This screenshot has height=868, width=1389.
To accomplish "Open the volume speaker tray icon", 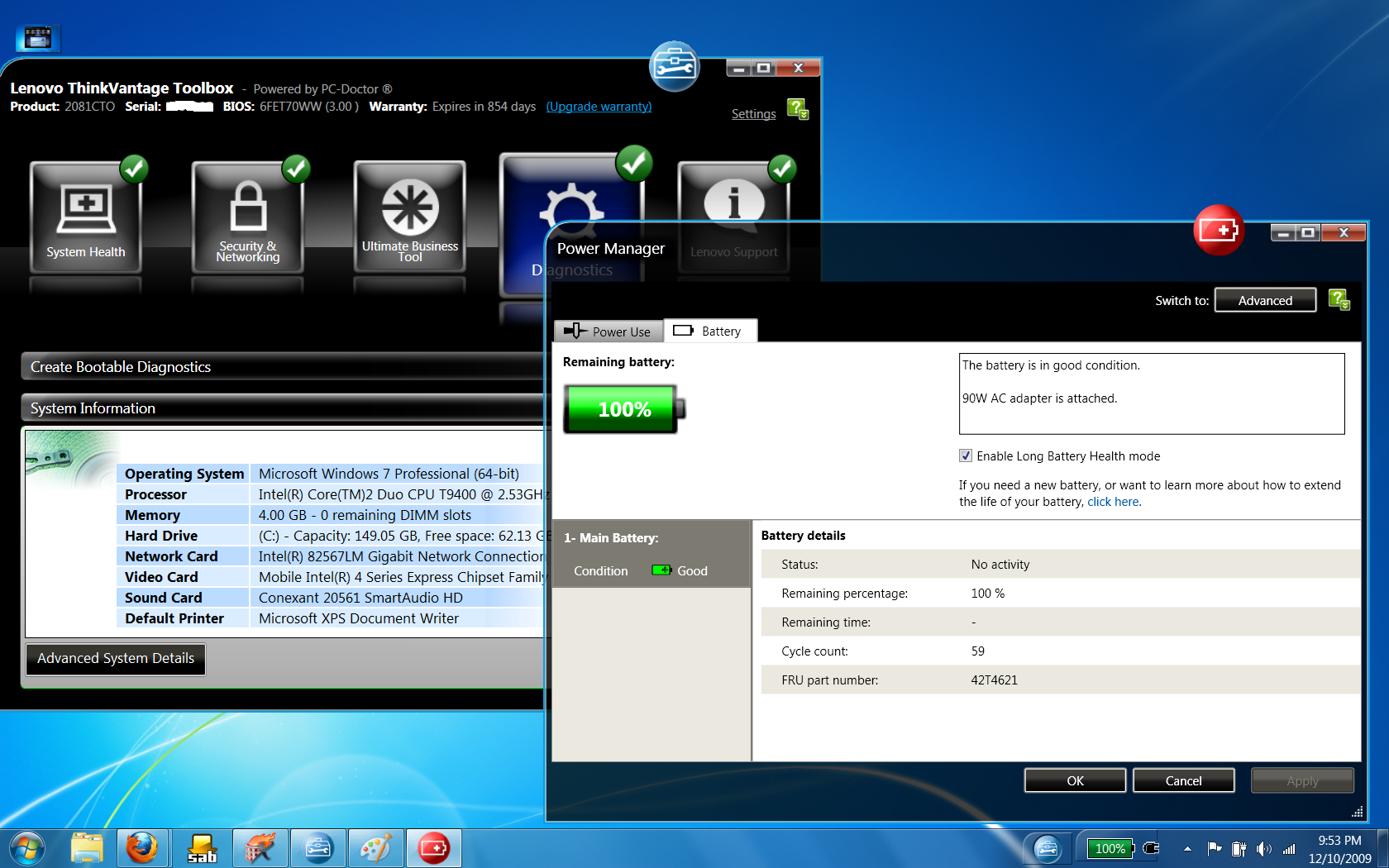I will [1263, 848].
